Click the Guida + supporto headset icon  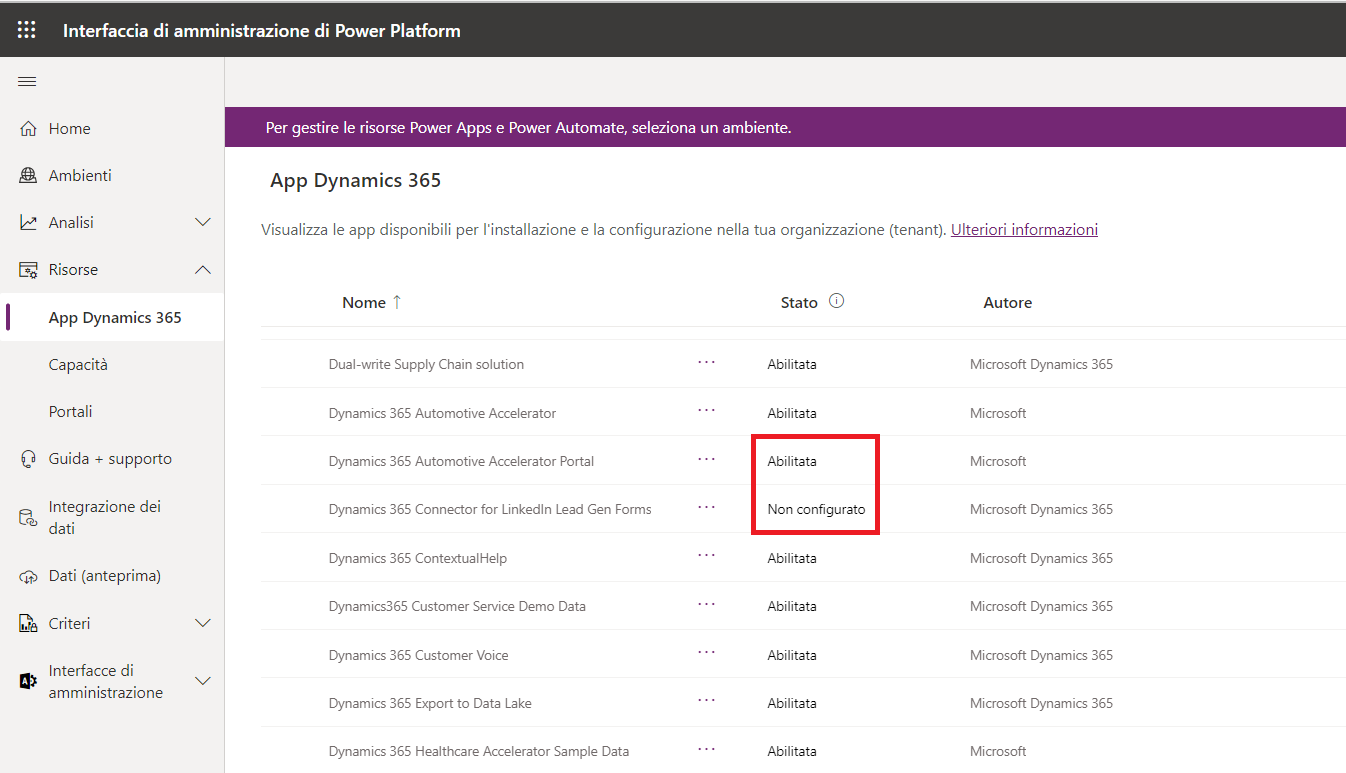[x=28, y=459]
